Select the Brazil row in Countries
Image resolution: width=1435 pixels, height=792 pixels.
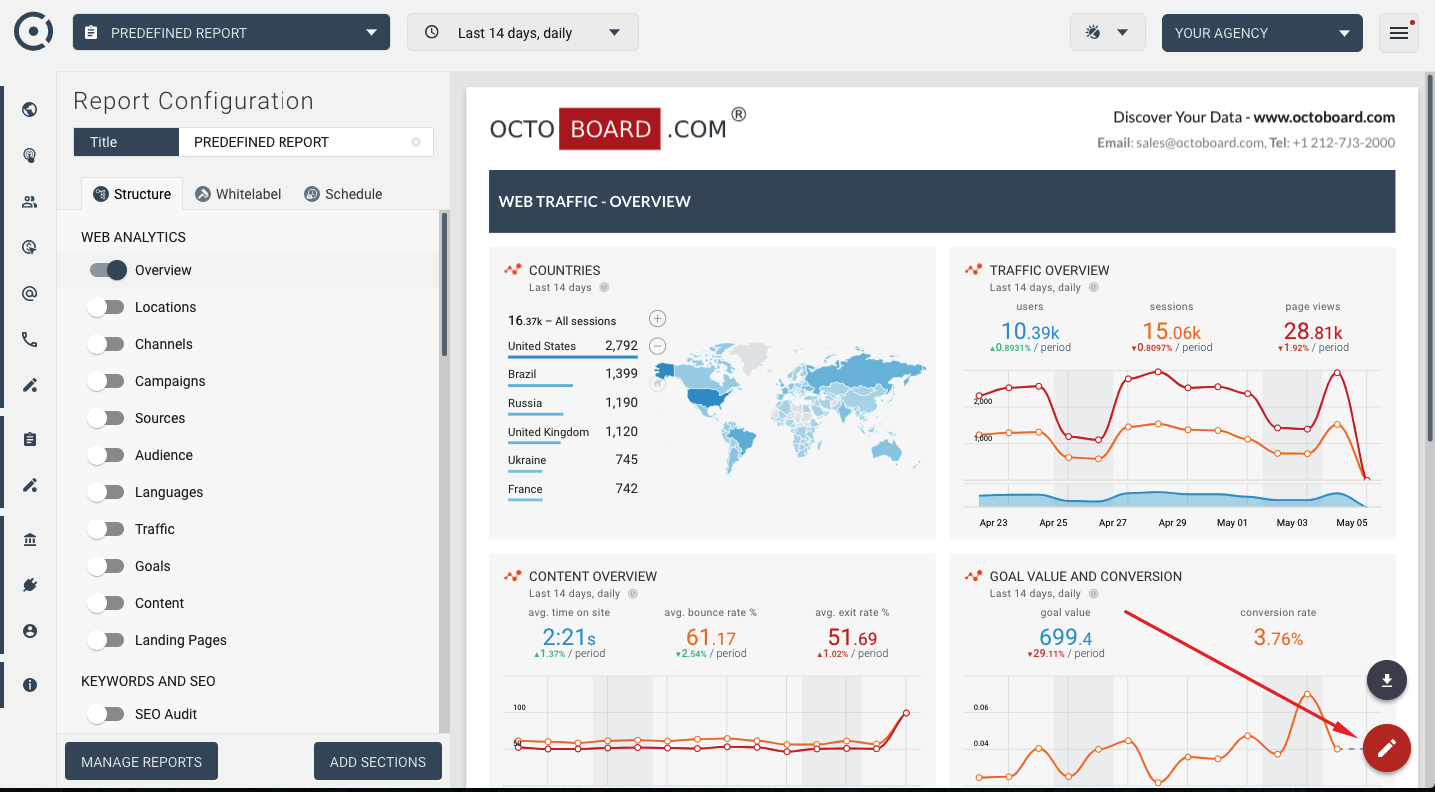[x=573, y=375]
